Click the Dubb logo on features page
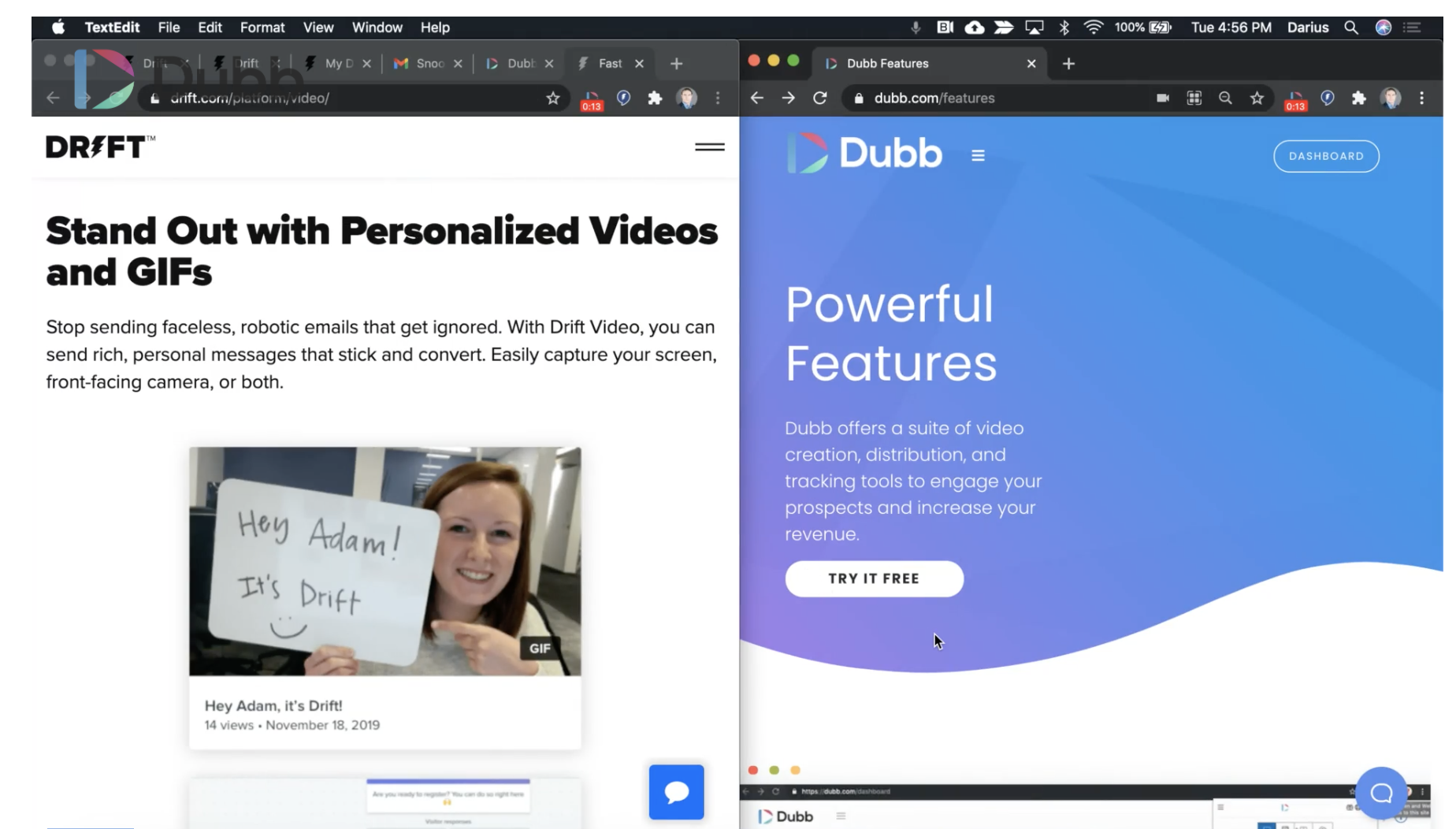Image resolution: width=1456 pixels, height=829 pixels. [x=864, y=153]
